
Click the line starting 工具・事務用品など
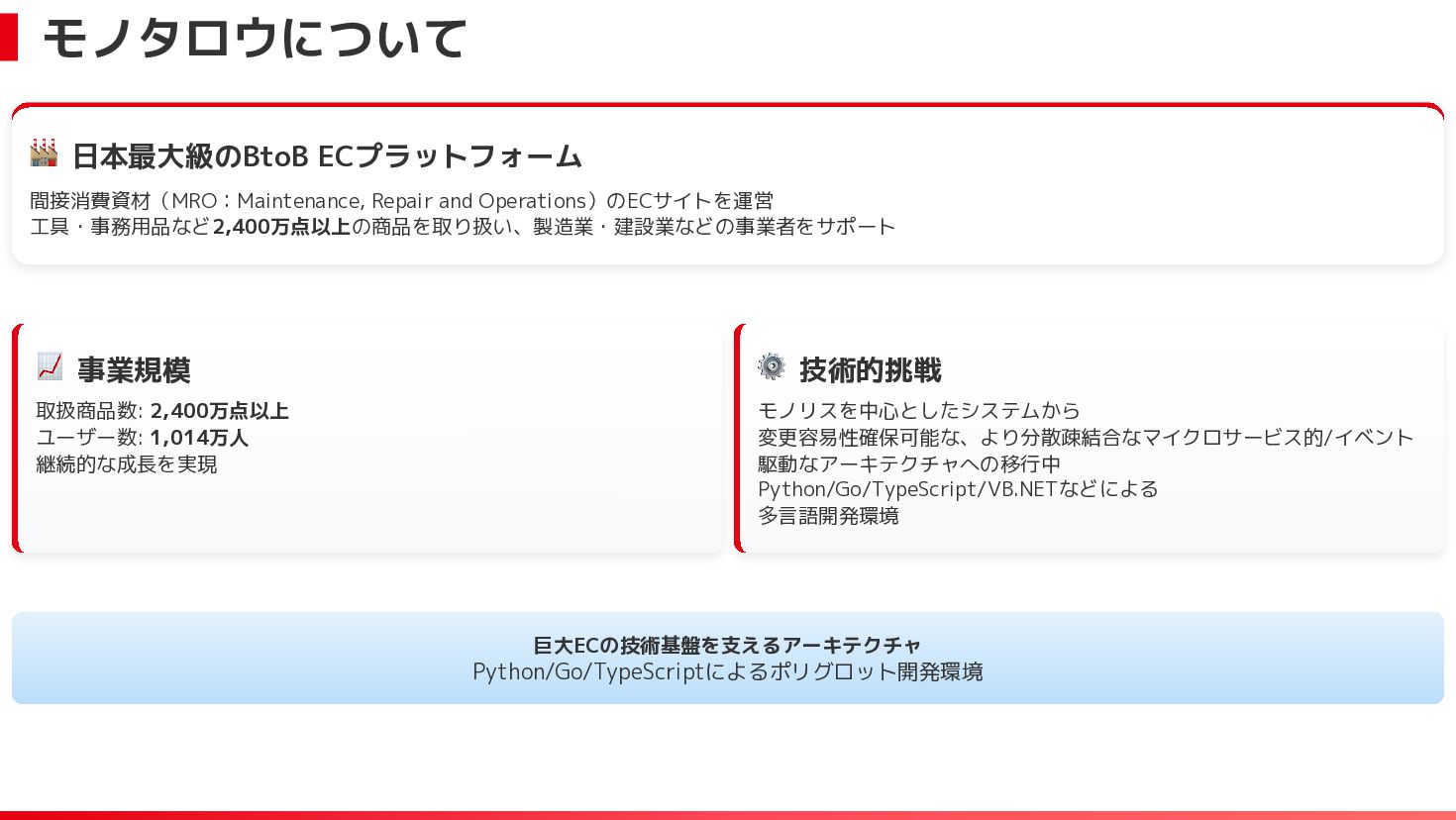[x=463, y=227]
